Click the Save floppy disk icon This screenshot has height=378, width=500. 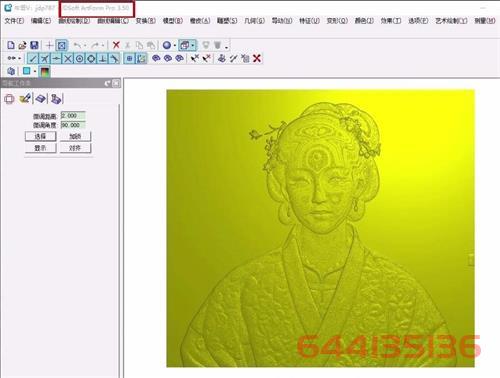coord(34,45)
